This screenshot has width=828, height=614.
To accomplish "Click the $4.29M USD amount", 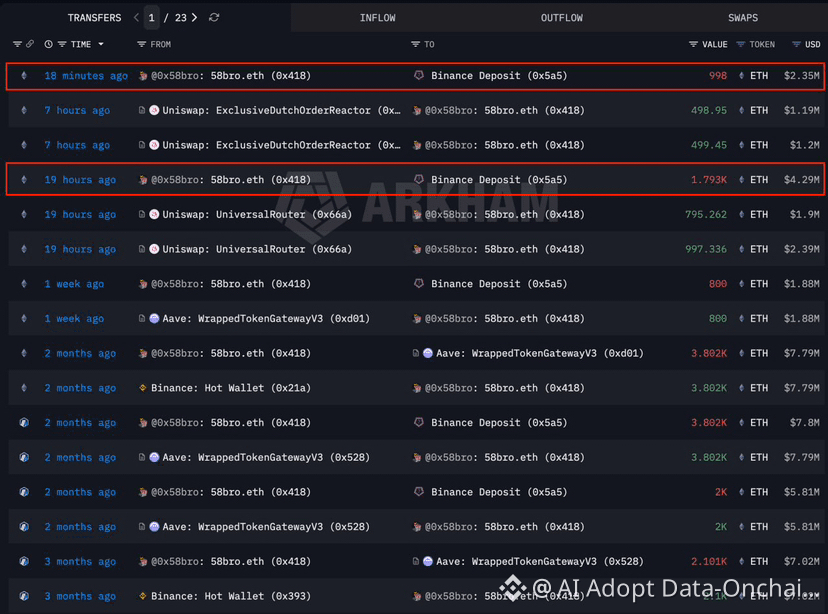I will 802,180.
